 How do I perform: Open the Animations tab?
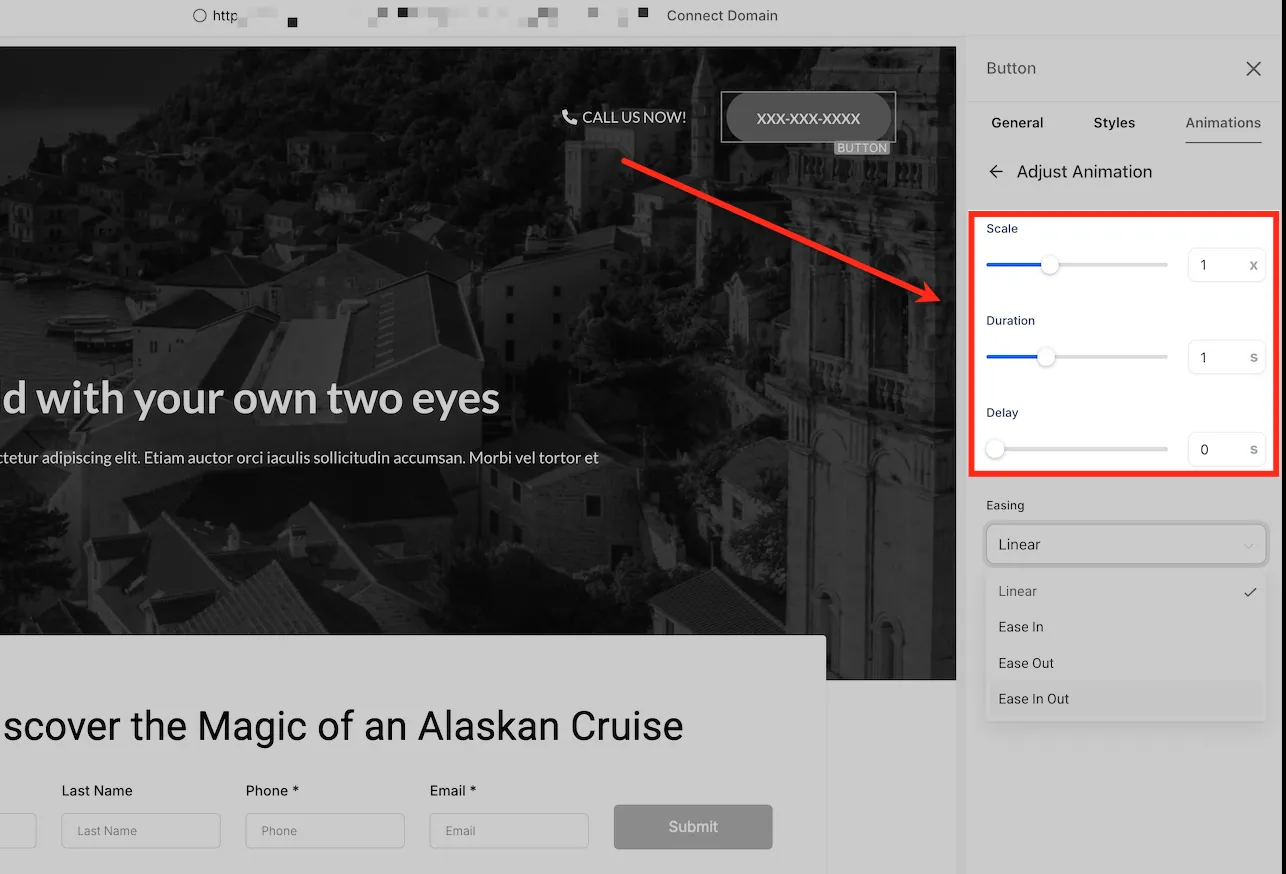pyautogui.click(x=1223, y=123)
